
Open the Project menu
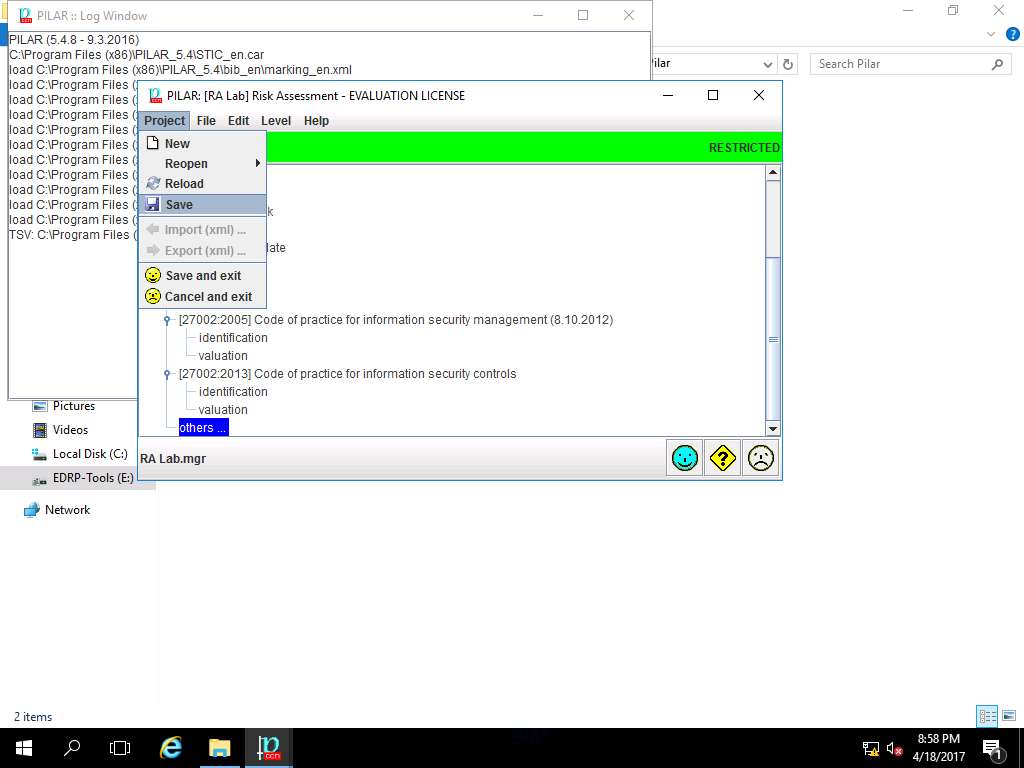(165, 121)
